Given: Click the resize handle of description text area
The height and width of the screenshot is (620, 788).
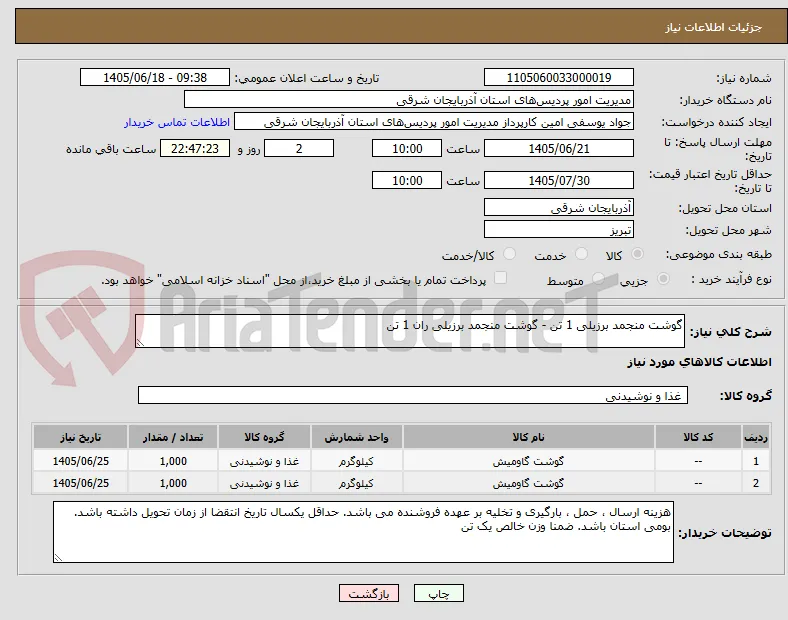Looking at the screenshot, I should pos(140,343).
